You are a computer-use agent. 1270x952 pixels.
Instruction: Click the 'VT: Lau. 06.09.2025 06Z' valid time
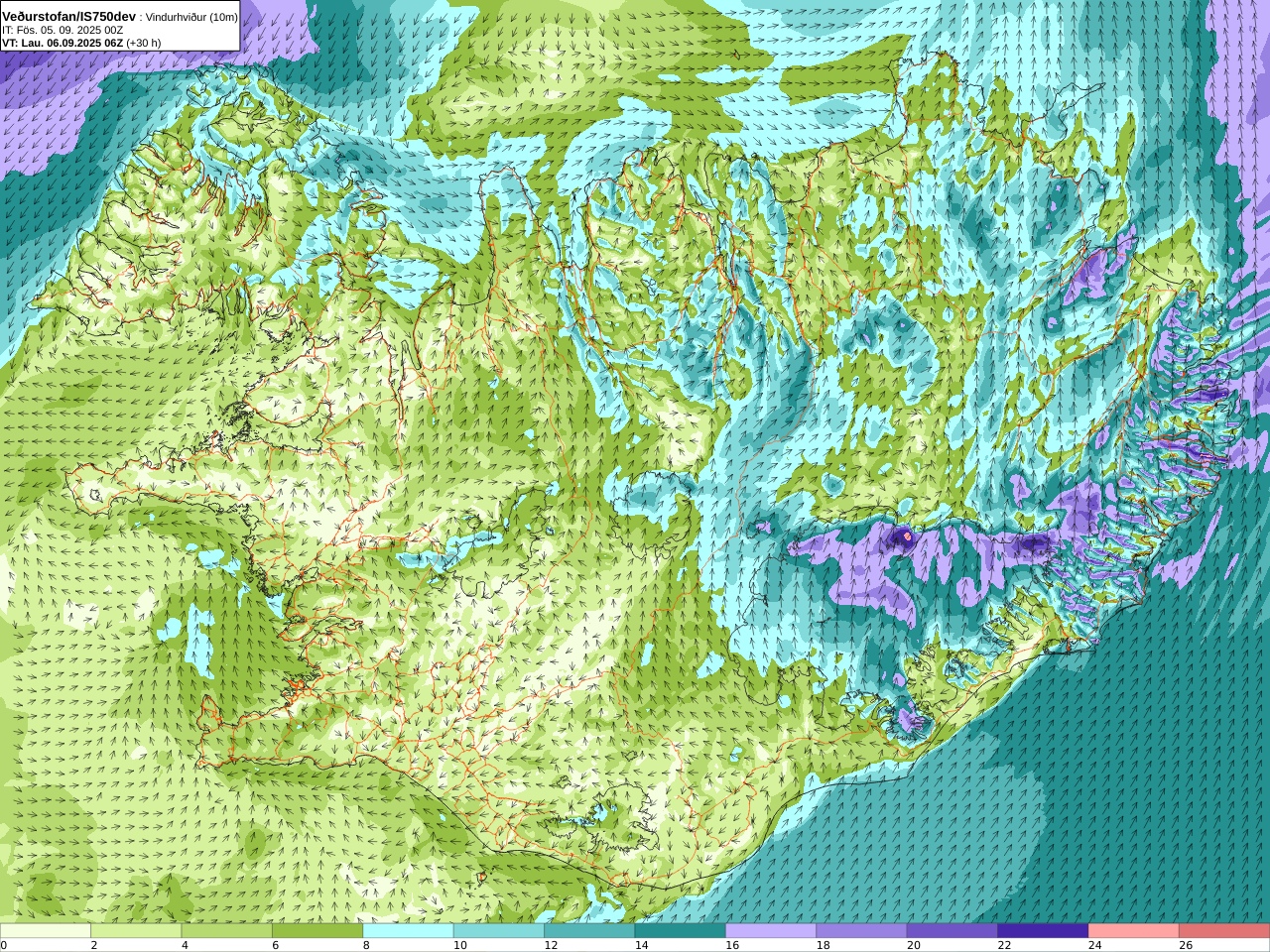click(63, 43)
